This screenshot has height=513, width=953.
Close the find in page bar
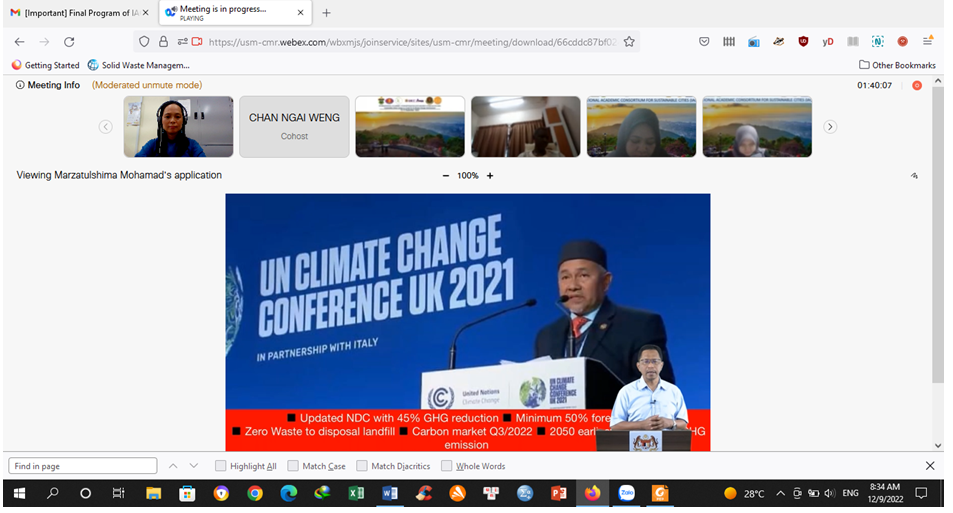click(930, 466)
